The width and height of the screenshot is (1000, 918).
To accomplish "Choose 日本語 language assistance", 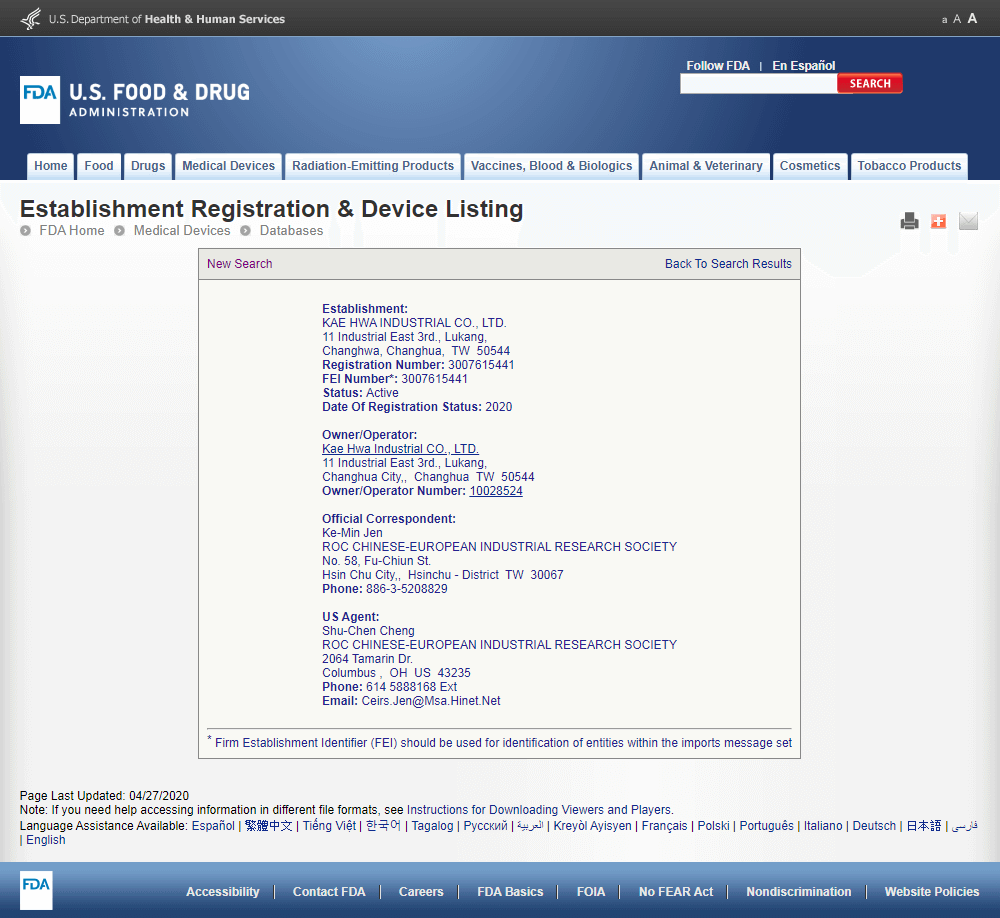I will coord(924,825).
